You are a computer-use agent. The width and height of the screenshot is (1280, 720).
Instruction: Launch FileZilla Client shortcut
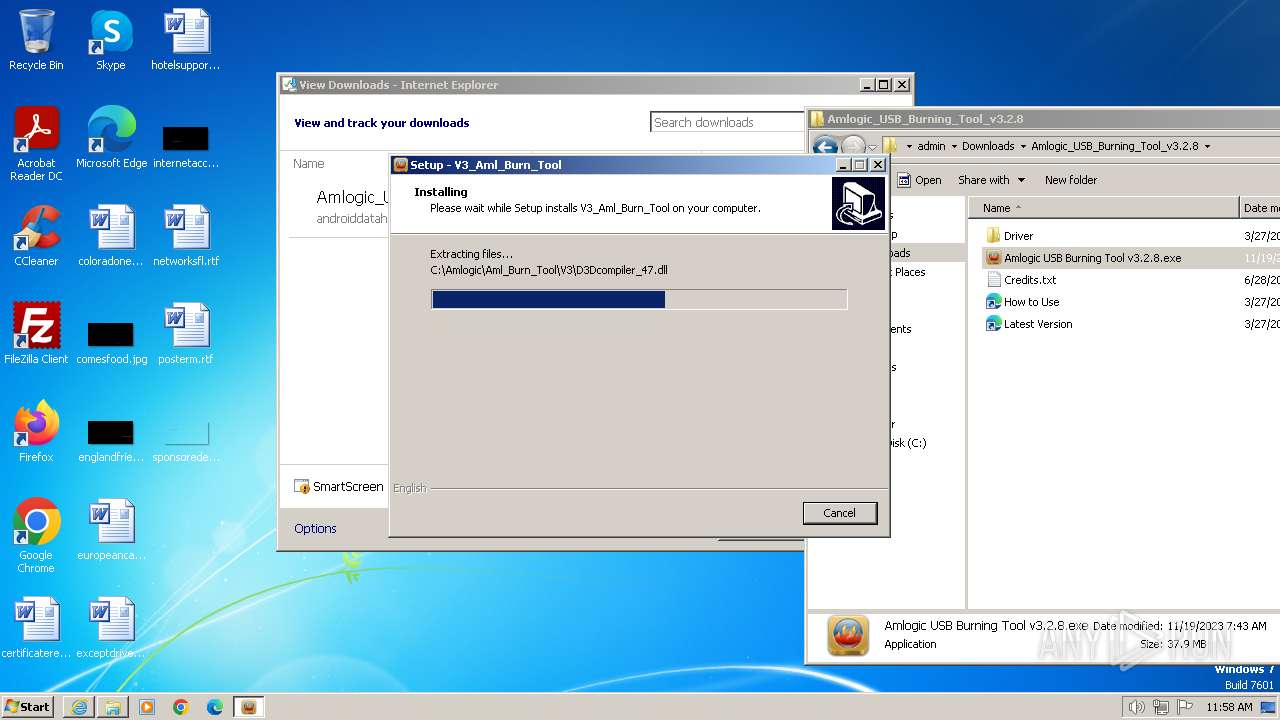click(x=36, y=334)
